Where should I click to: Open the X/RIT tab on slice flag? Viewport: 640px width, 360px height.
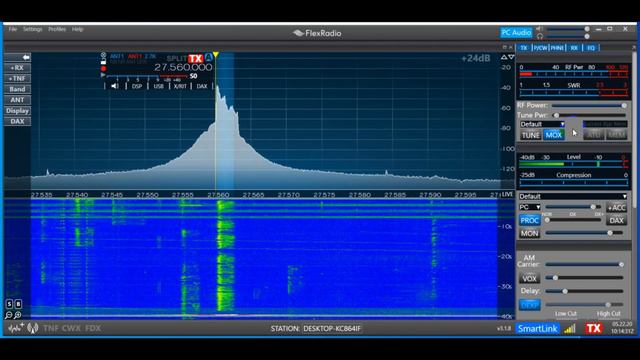(180, 86)
